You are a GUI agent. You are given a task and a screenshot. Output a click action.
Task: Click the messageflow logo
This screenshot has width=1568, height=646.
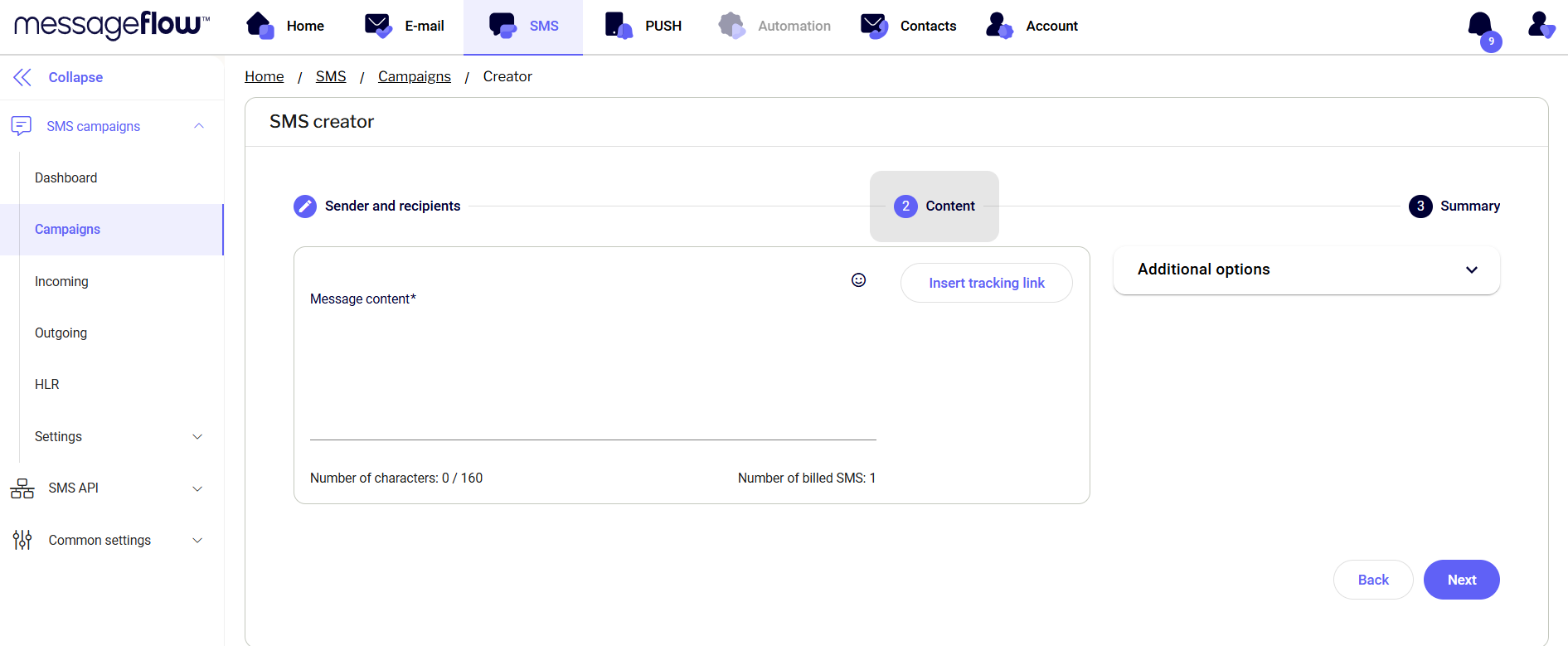click(x=112, y=25)
